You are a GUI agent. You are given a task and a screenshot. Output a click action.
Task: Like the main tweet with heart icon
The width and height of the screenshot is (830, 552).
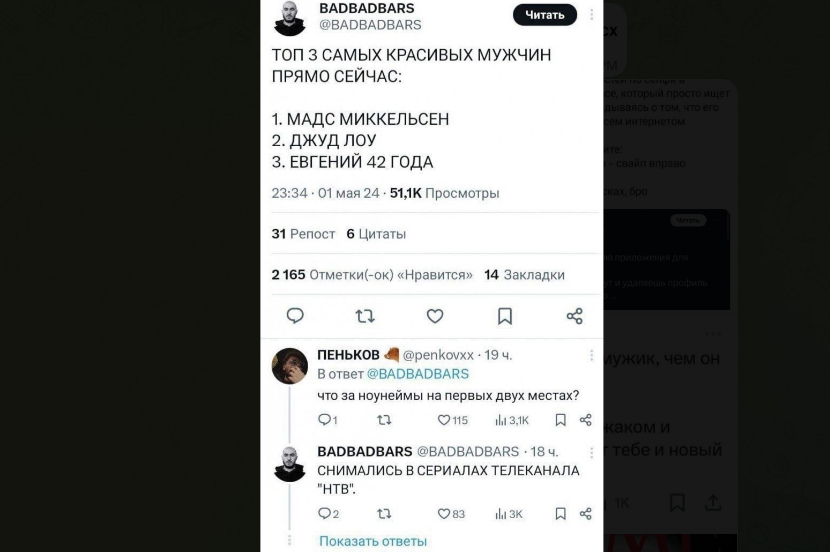pyautogui.click(x=435, y=316)
